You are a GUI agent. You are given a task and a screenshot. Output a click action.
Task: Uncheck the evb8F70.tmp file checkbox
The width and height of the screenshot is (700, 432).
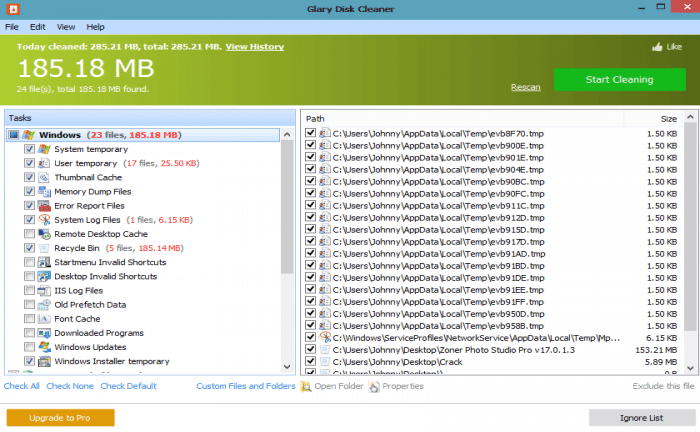[311, 132]
